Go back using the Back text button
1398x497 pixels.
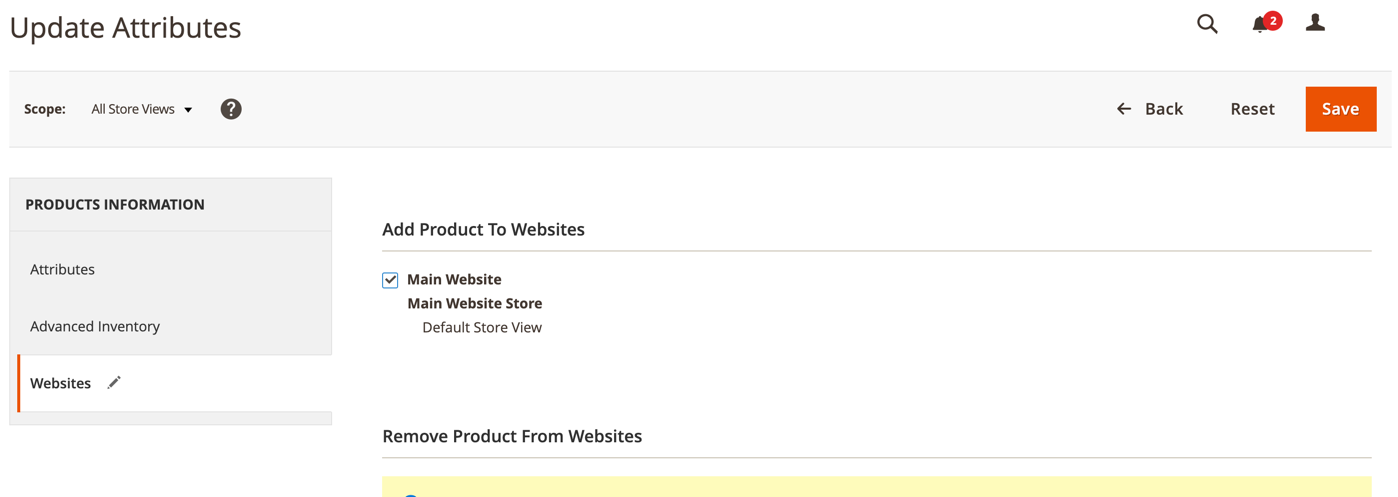tap(1164, 109)
